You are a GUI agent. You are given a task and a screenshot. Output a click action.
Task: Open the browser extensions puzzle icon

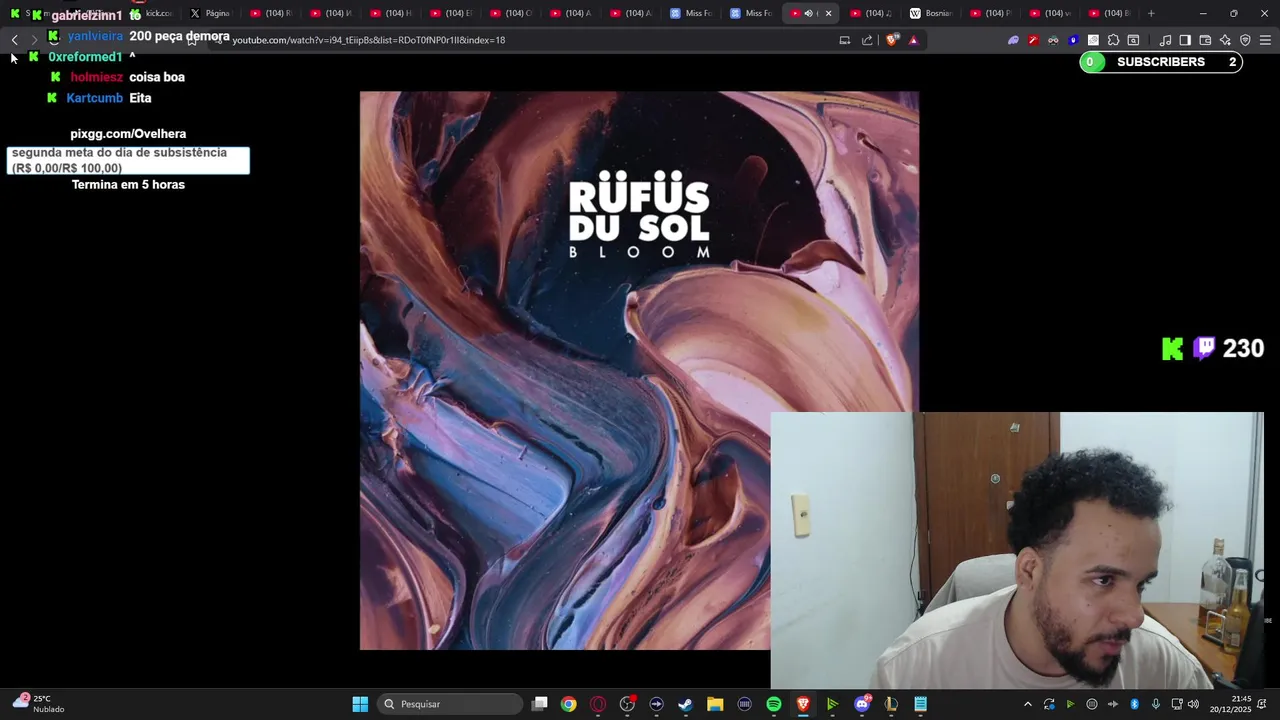pos(1113,40)
